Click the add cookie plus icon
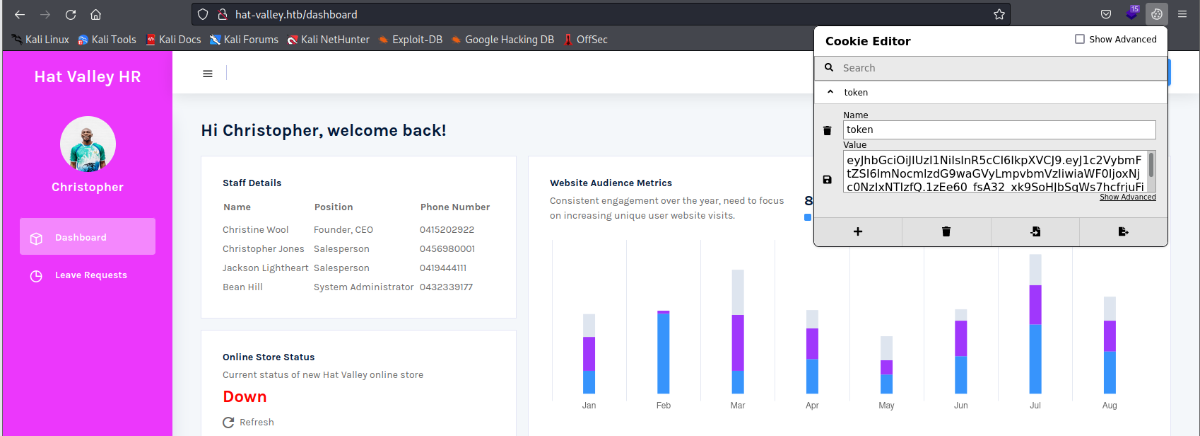Image resolution: width=1200 pixels, height=436 pixels. 857,232
